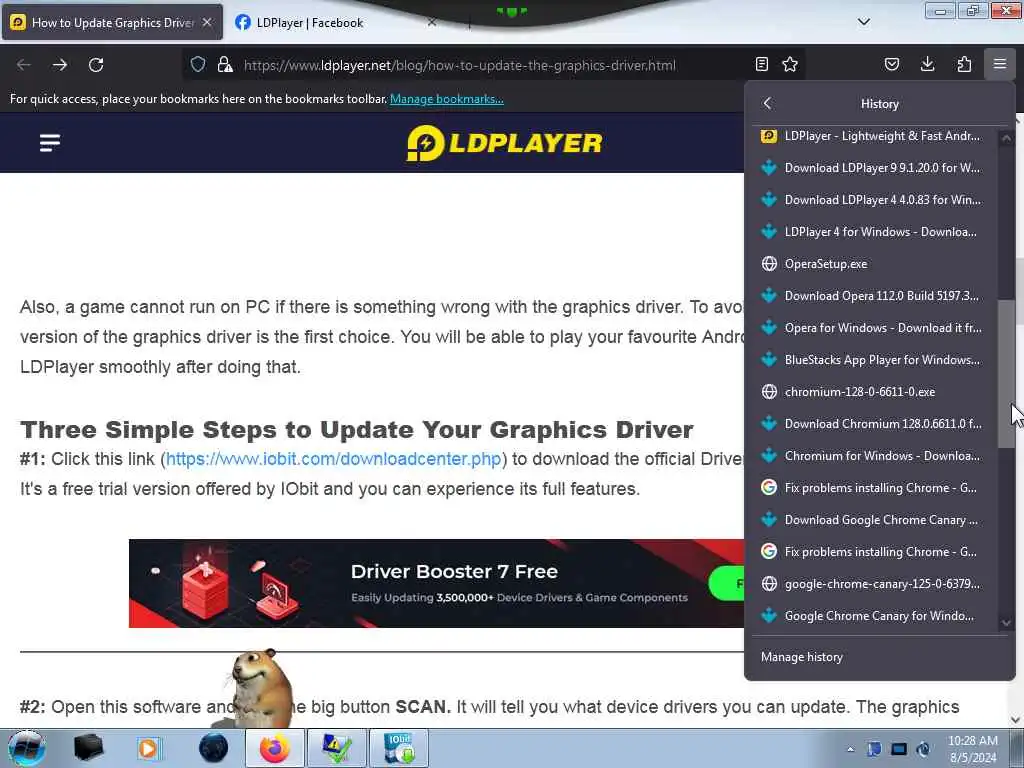Show hidden system tray icons
Screen dimensions: 1024x768
click(x=850, y=749)
